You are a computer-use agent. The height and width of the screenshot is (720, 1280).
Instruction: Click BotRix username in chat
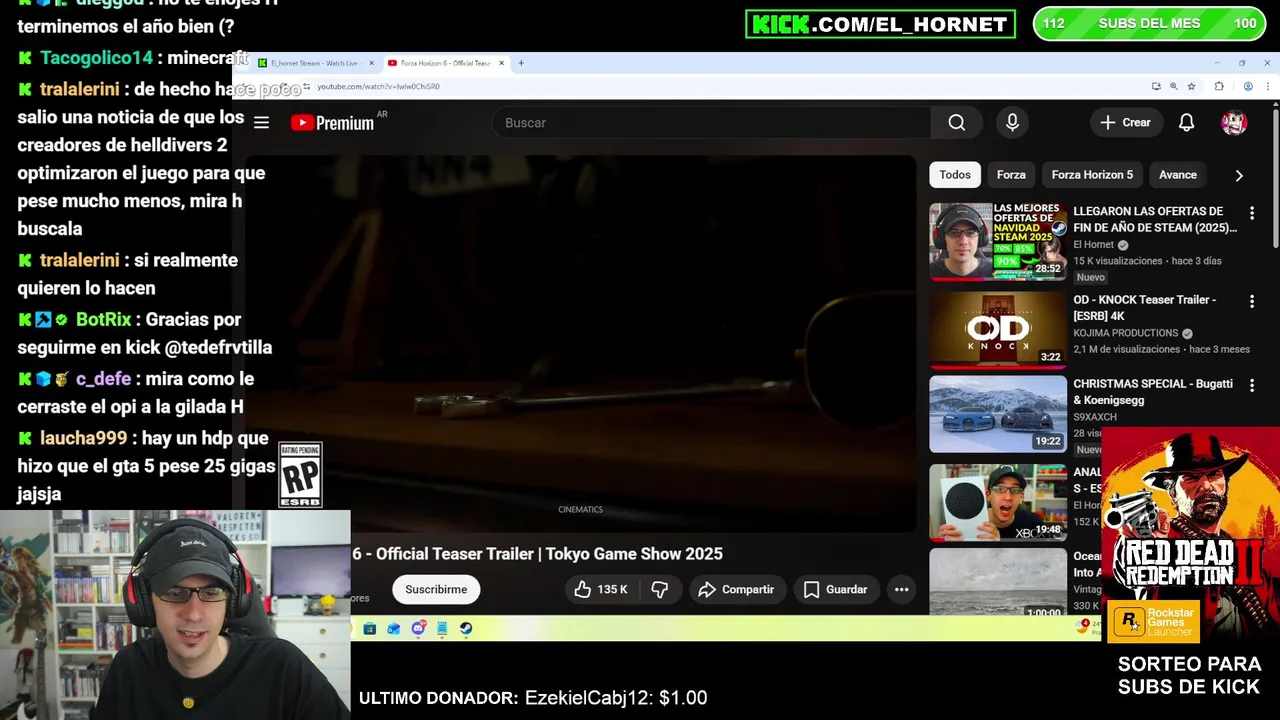[104, 320]
